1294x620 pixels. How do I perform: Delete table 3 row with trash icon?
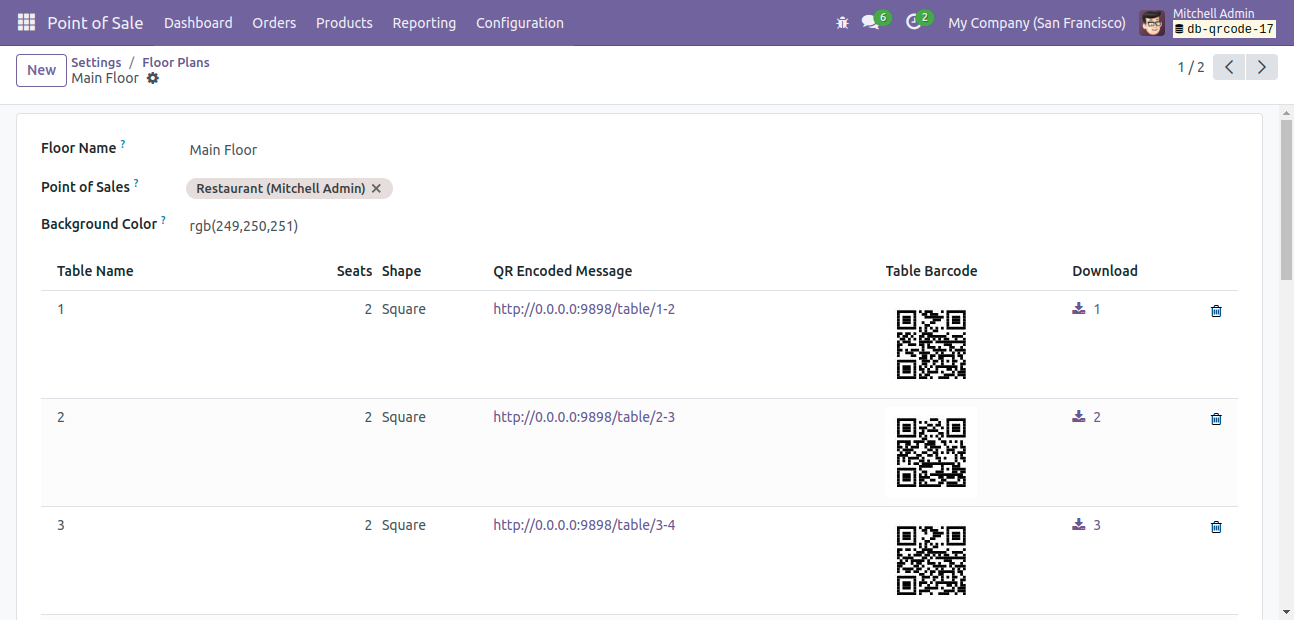click(1216, 527)
